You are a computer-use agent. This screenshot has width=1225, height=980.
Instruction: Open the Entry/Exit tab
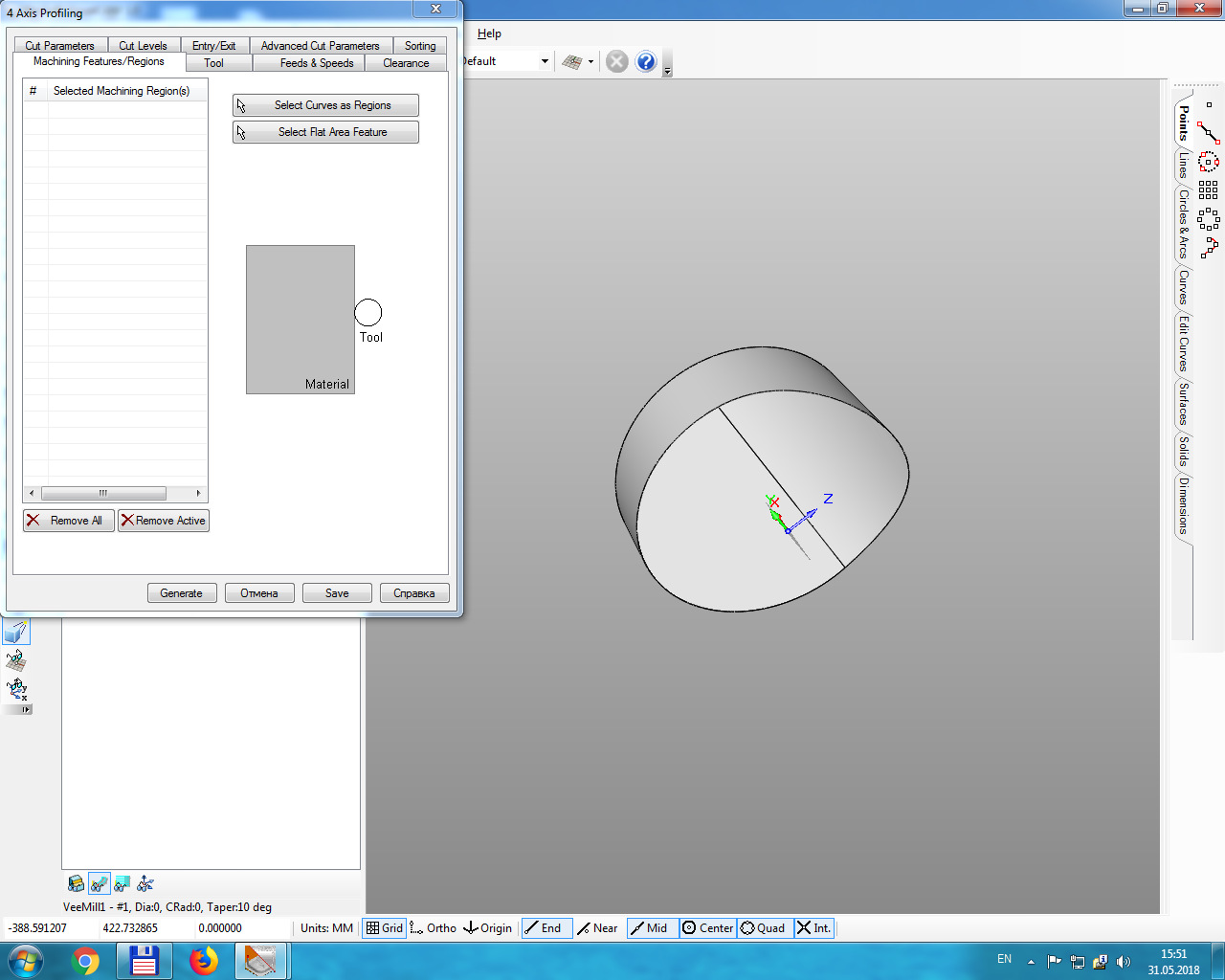click(213, 45)
